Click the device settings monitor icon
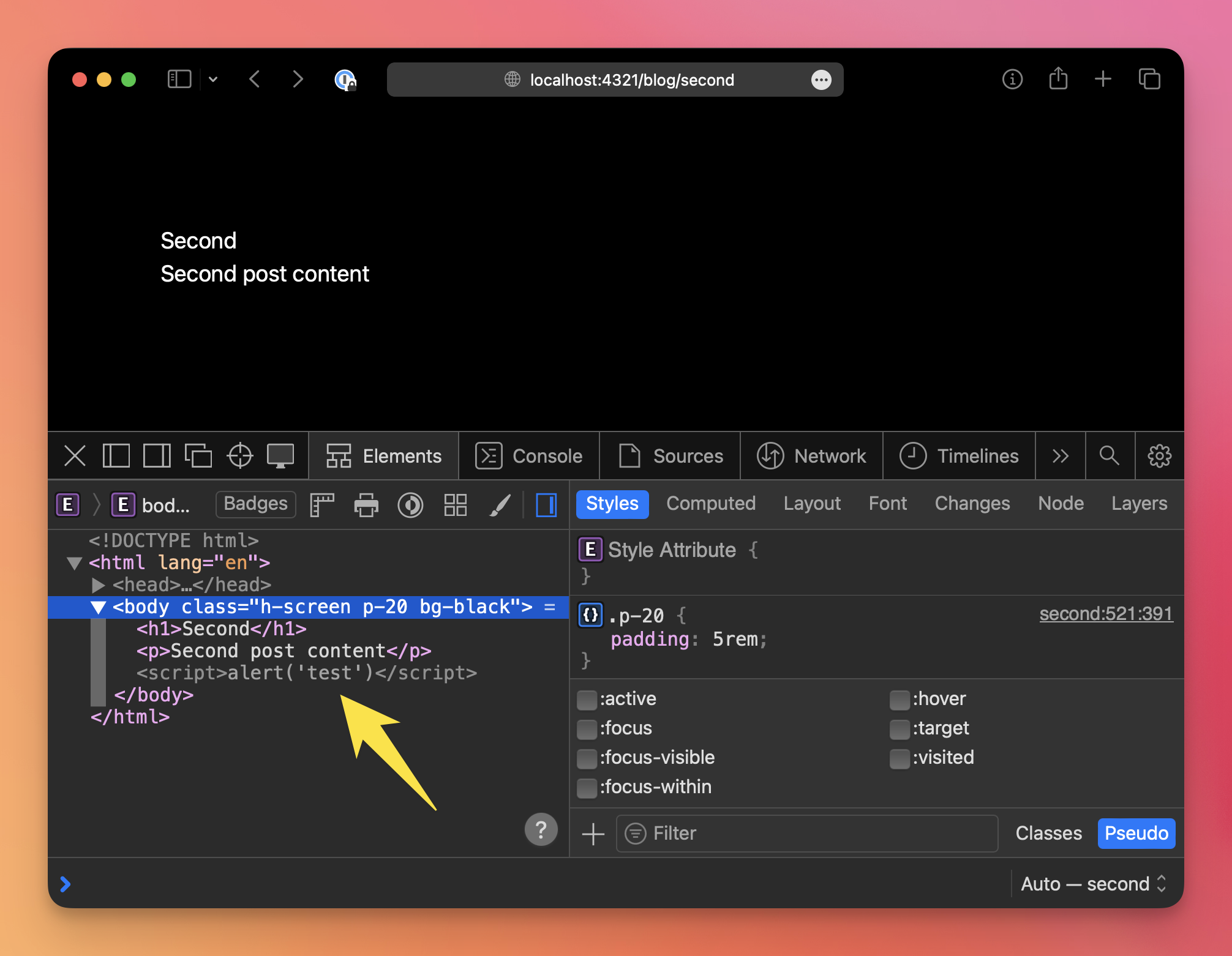 (280, 456)
